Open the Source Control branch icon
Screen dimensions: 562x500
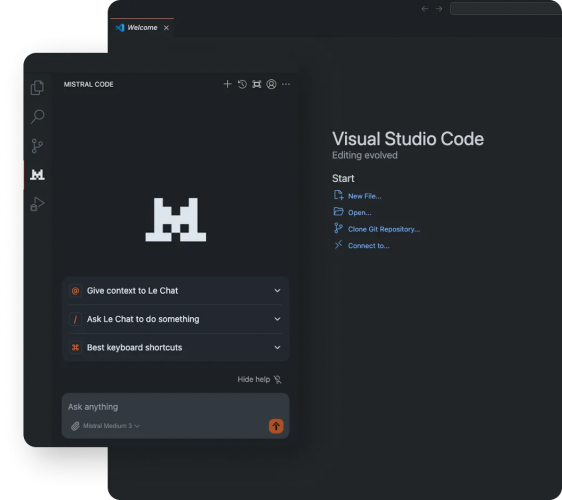[37, 146]
